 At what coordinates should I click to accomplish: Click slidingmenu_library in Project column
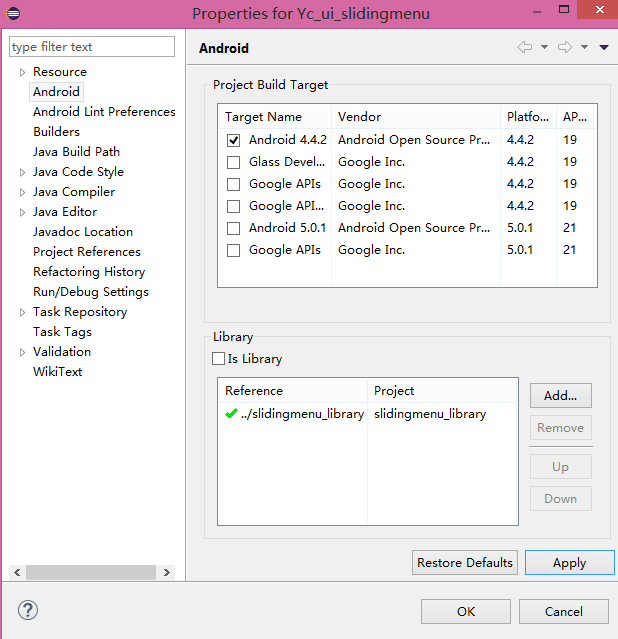430,414
